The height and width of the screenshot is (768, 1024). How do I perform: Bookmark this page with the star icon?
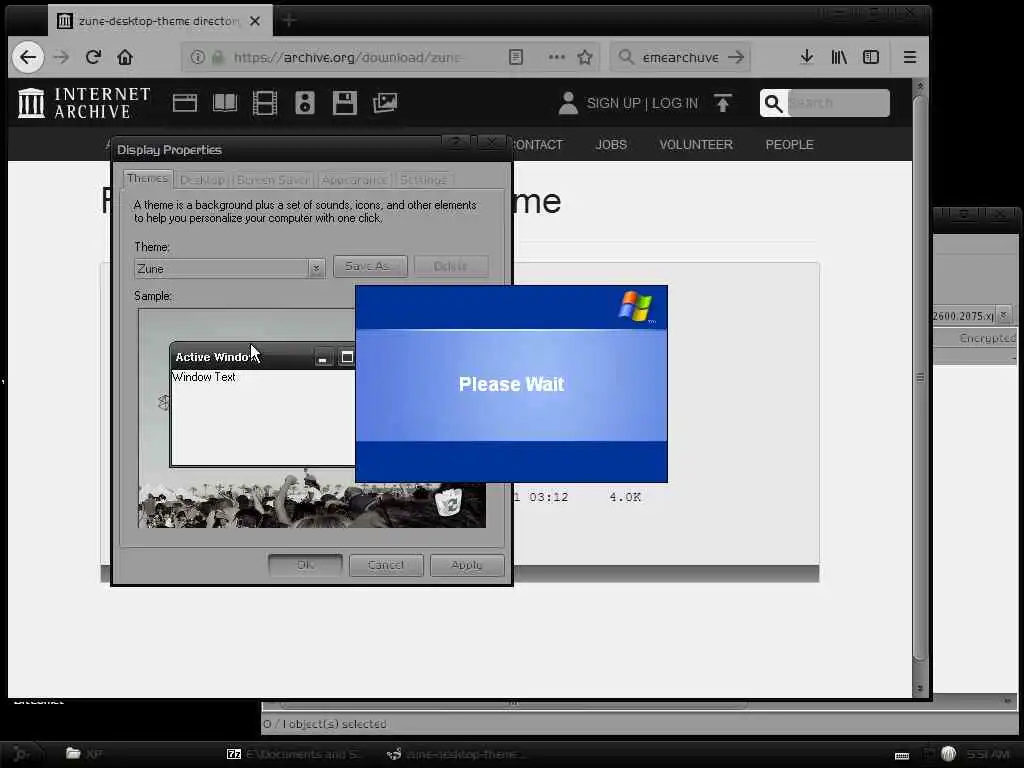(584, 57)
